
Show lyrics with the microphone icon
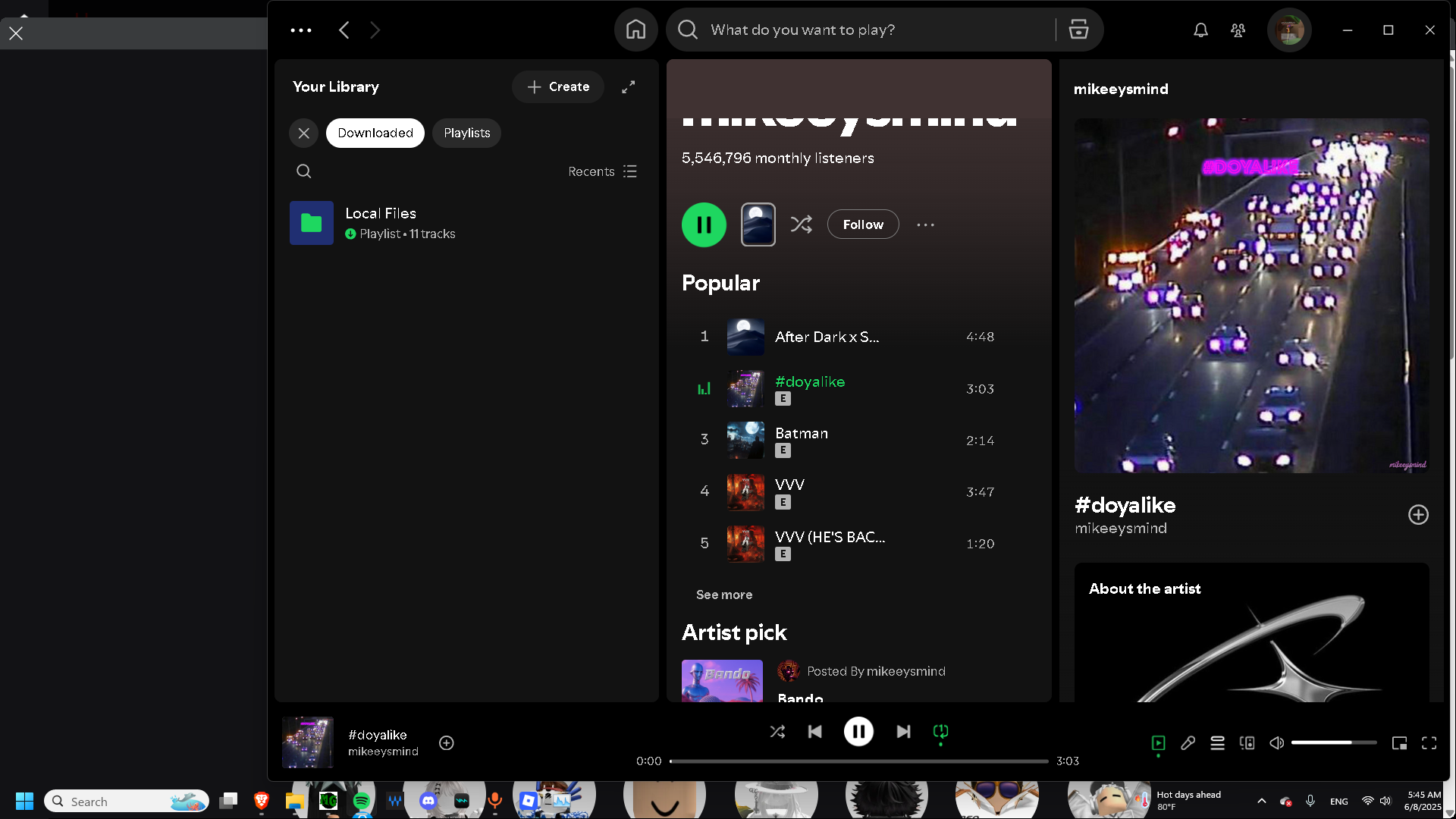point(1188,743)
